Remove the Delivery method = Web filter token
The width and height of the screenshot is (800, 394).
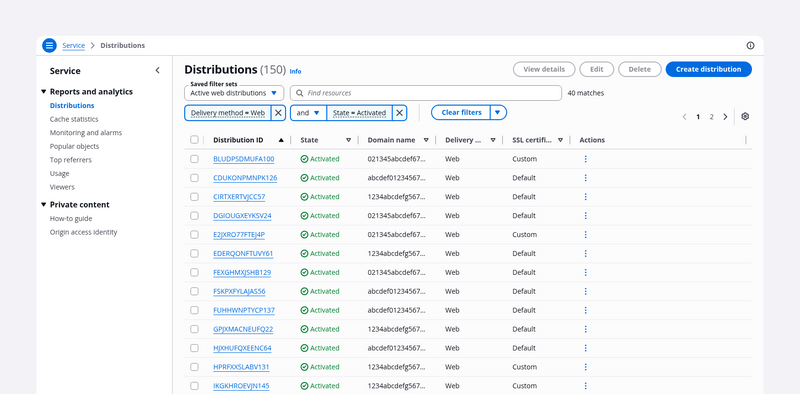[x=278, y=113]
